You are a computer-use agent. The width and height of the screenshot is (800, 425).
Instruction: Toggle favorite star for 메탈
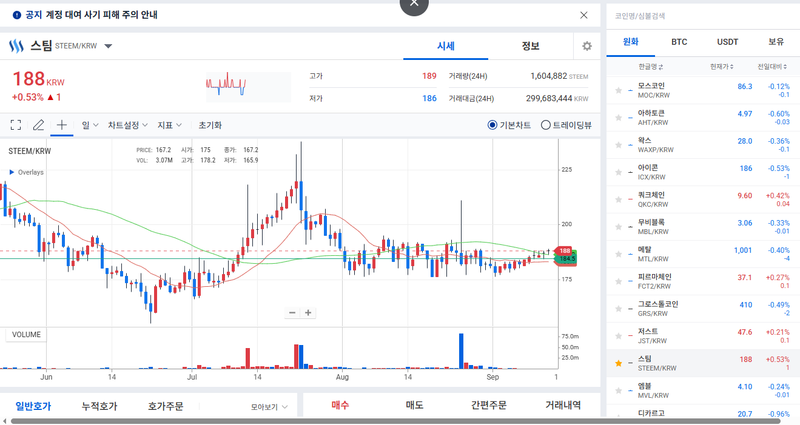618,254
